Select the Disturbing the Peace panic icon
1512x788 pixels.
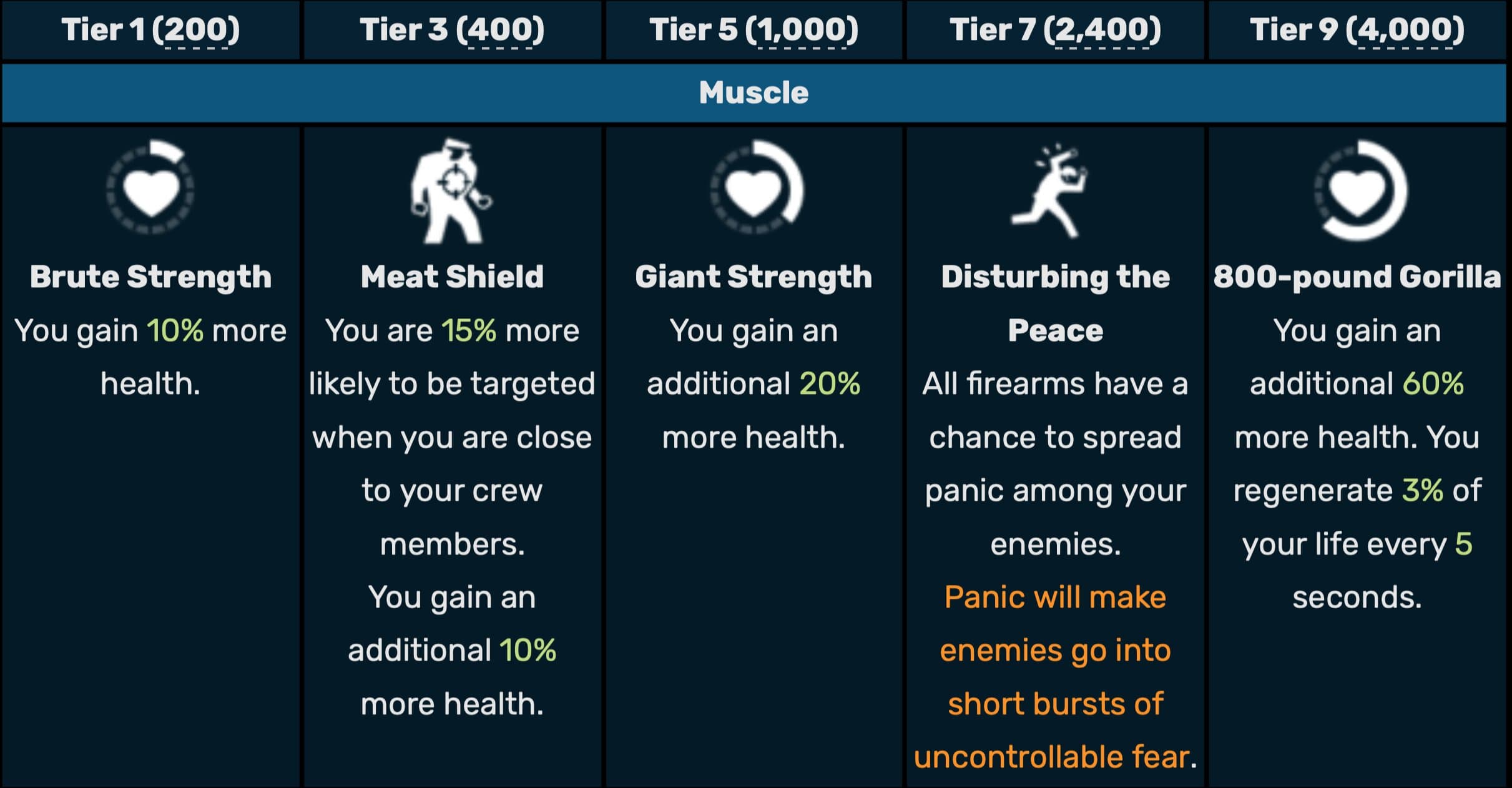(x=1049, y=190)
